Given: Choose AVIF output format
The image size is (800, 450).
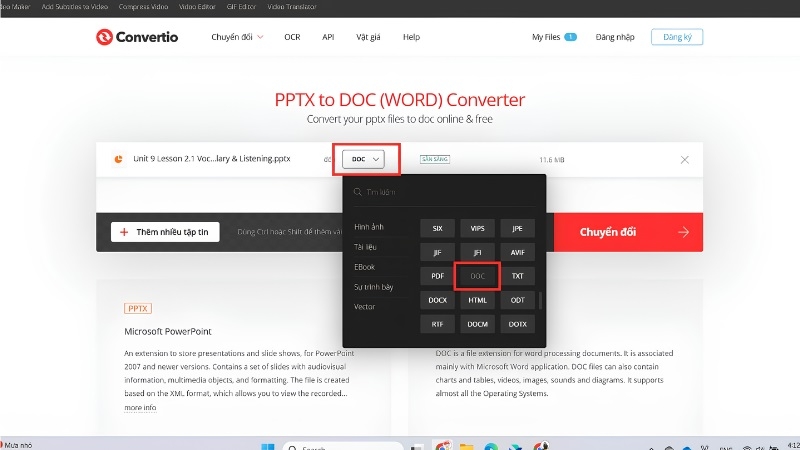Looking at the screenshot, I should coord(517,252).
